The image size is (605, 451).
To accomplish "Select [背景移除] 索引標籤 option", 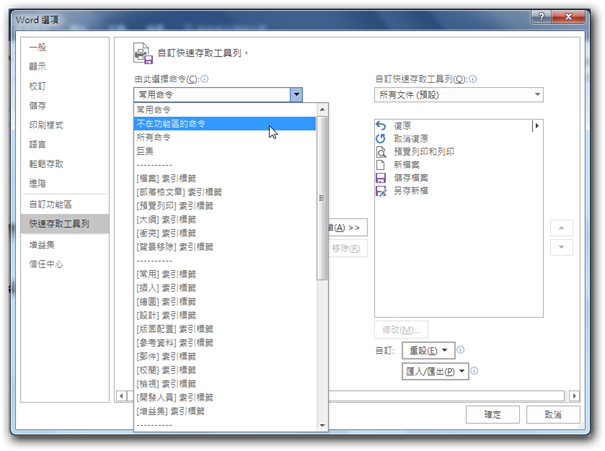I will [x=225, y=247].
